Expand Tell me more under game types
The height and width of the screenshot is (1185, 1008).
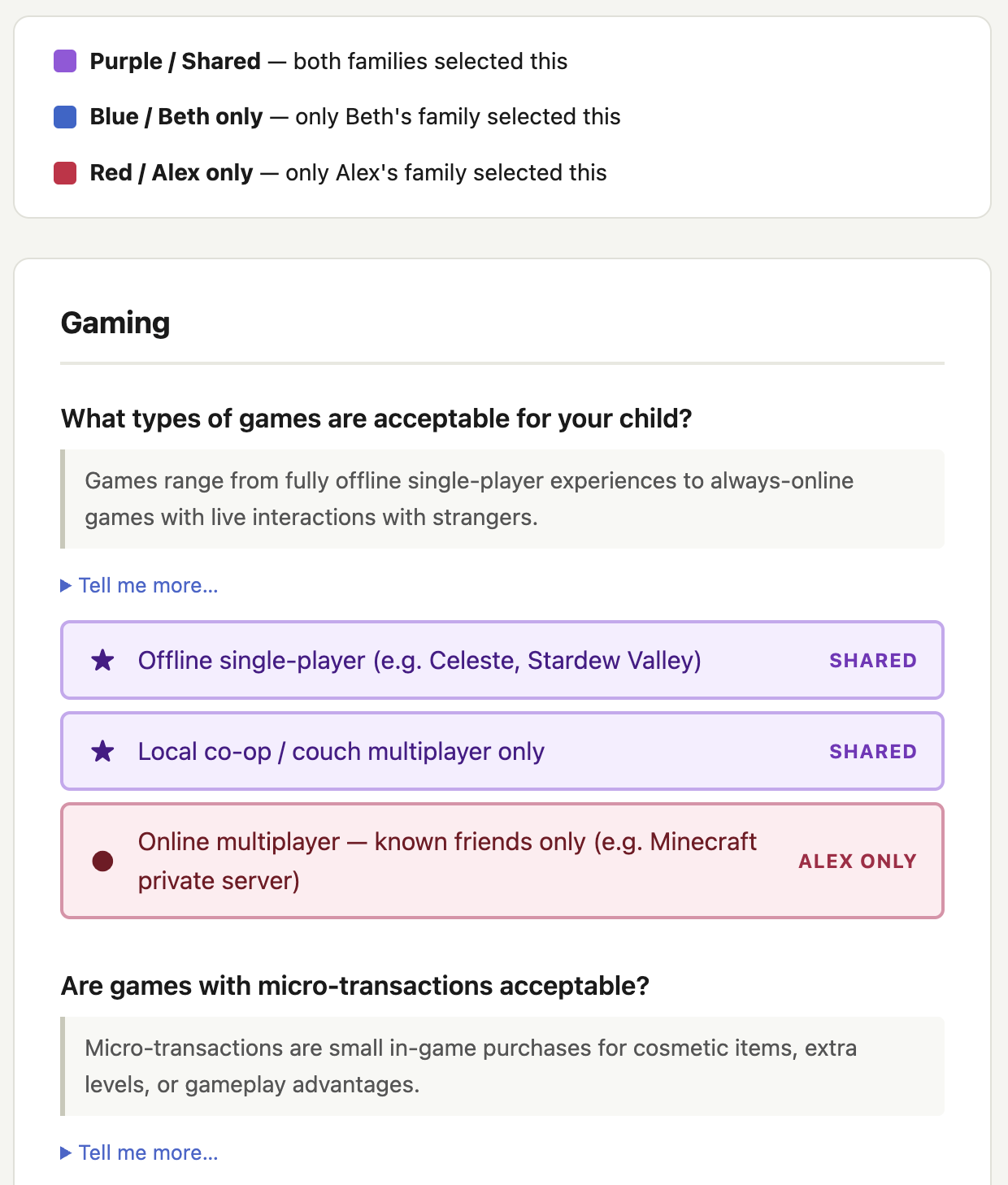[x=140, y=585]
